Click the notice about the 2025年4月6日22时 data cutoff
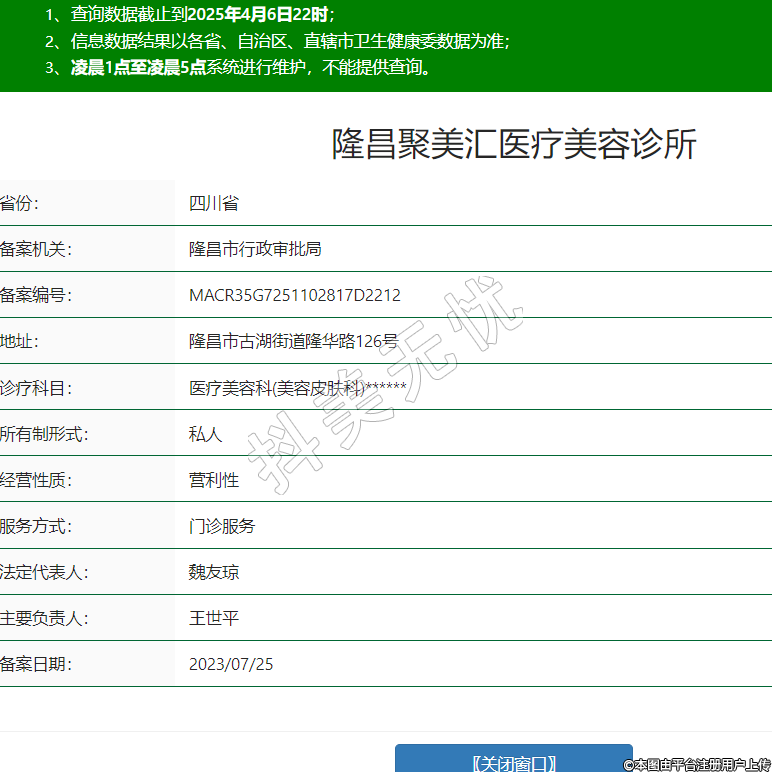This screenshot has height=772, width=772. (190, 15)
